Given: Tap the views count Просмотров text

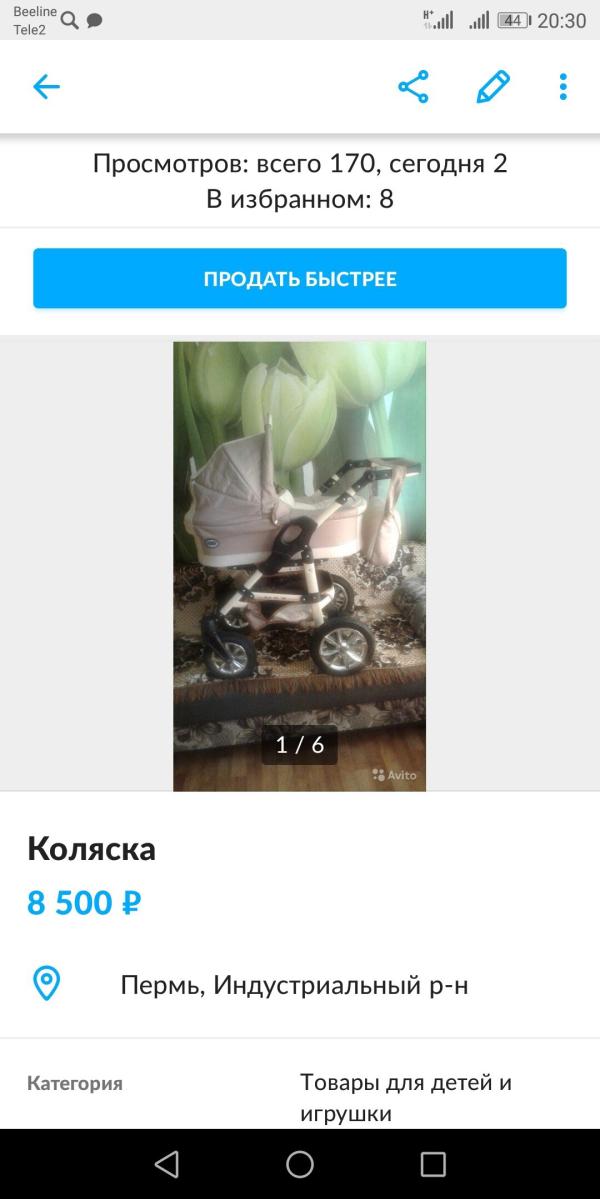Looking at the screenshot, I should click(300, 164).
